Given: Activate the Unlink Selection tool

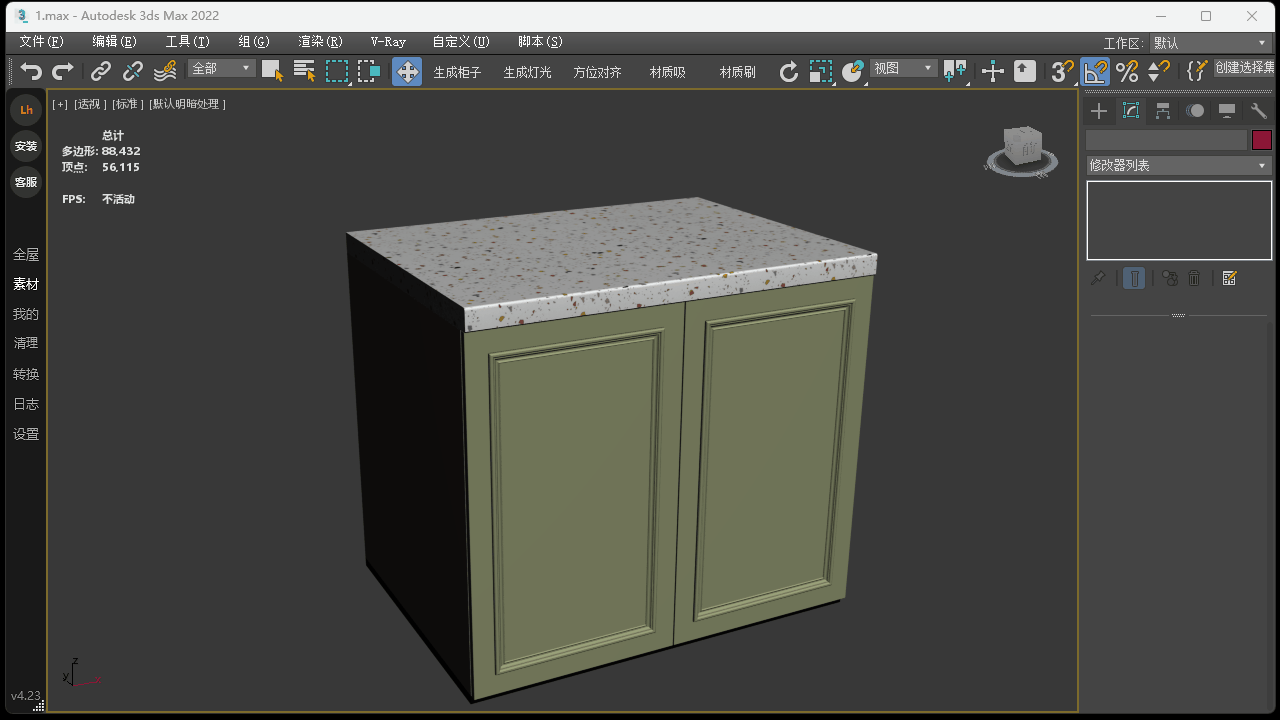Looking at the screenshot, I should click(133, 71).
